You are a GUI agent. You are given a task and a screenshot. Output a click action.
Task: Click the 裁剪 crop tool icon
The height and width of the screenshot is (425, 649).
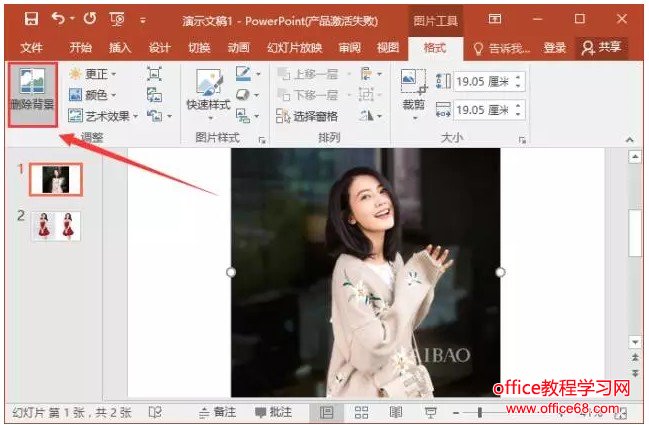point(413,81)
